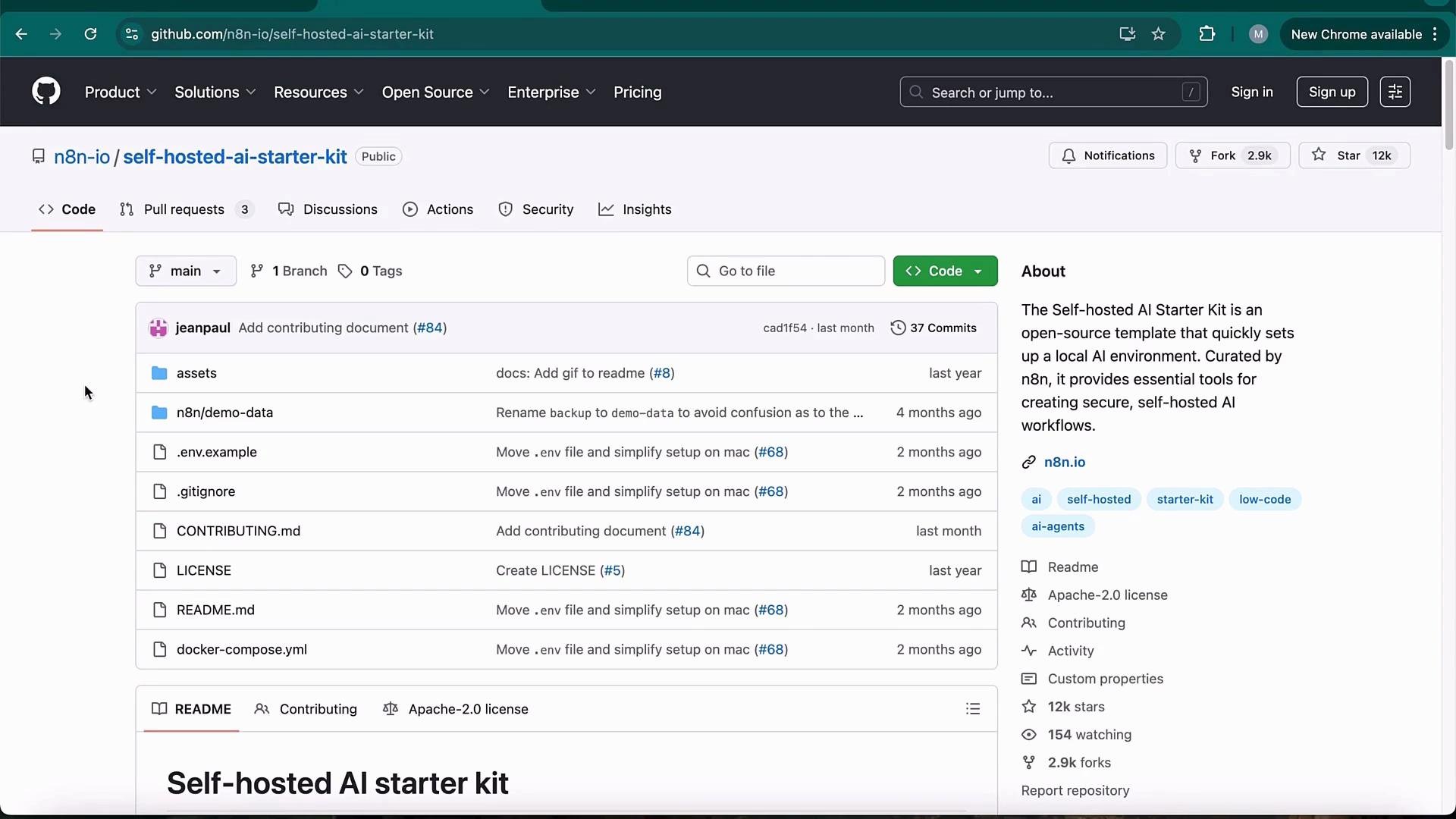Open appearance settings icon next to Sign up
This screenshot has height=819, width=1456.
[x=1395, y=92]
